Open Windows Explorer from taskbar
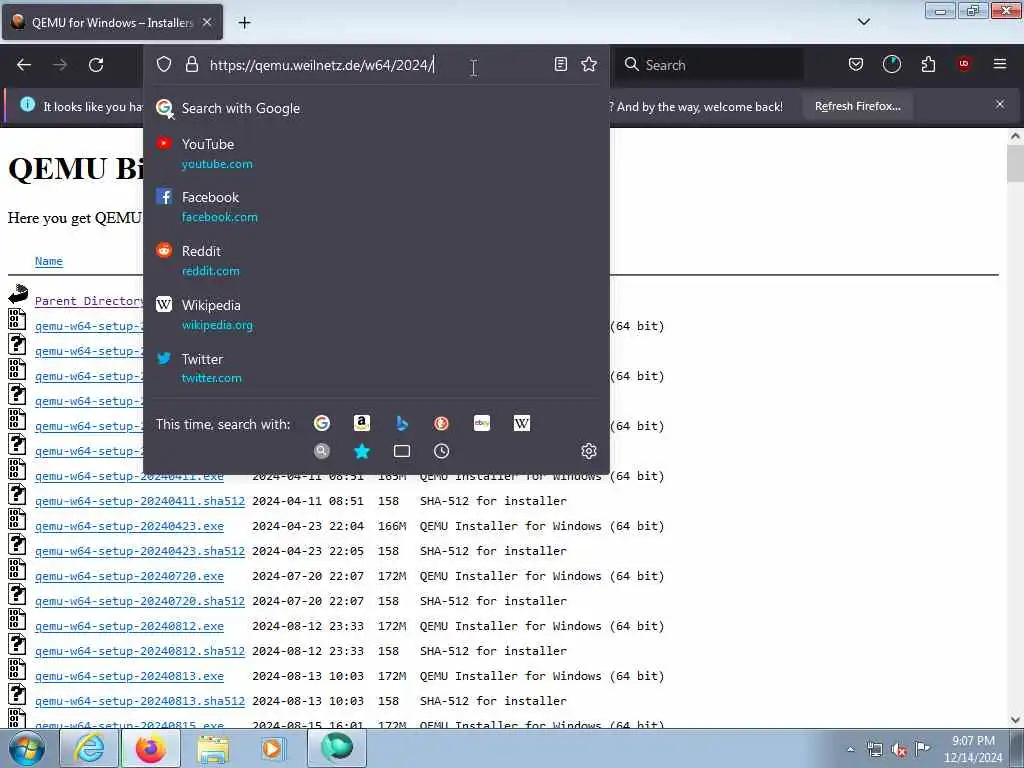Screen dimensions: 1024x768 coord(213,748)
